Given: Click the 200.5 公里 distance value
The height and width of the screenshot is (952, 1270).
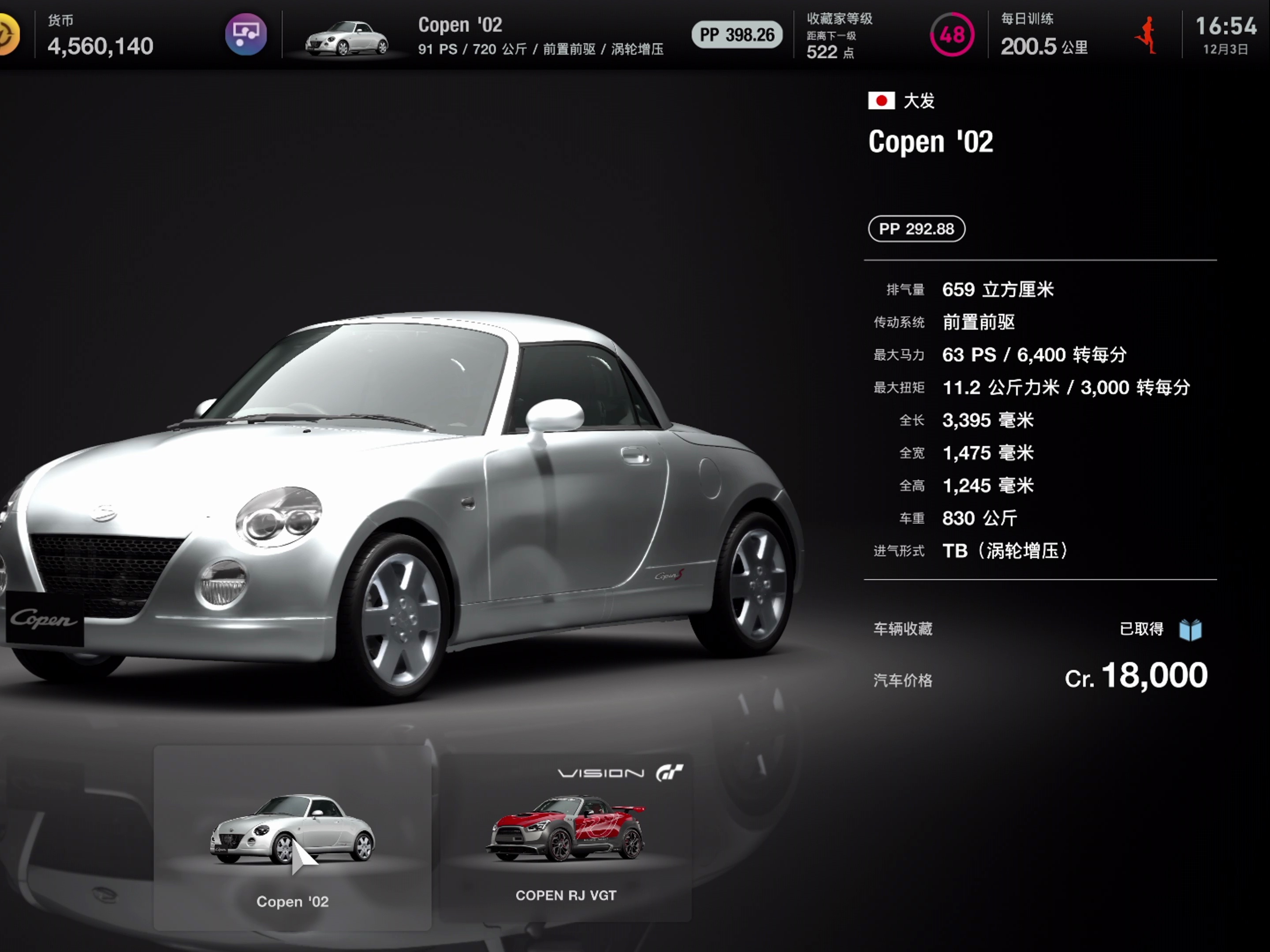Looking at the screenshot, I should (x=1044, y=47).
